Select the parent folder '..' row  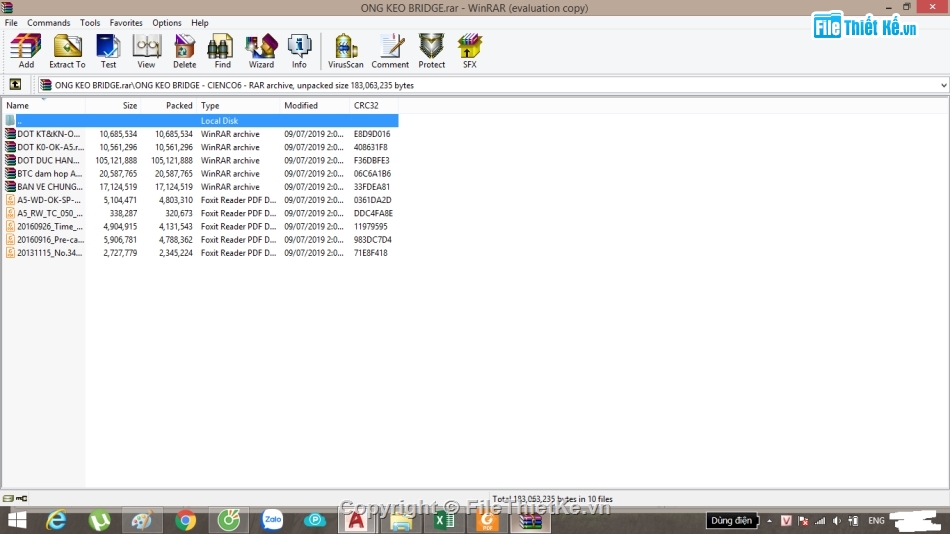coord(201,121)
